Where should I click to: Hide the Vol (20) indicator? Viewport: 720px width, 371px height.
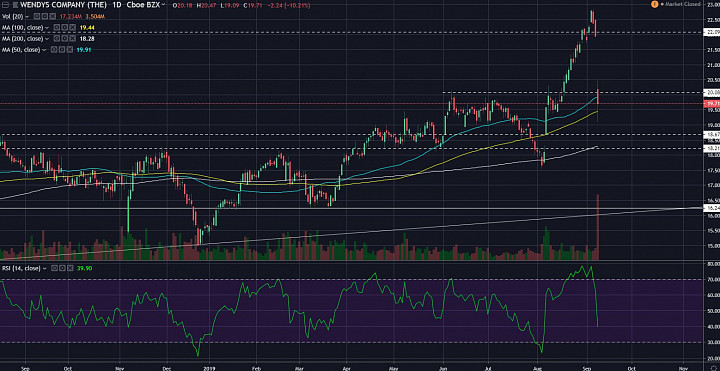37,16
